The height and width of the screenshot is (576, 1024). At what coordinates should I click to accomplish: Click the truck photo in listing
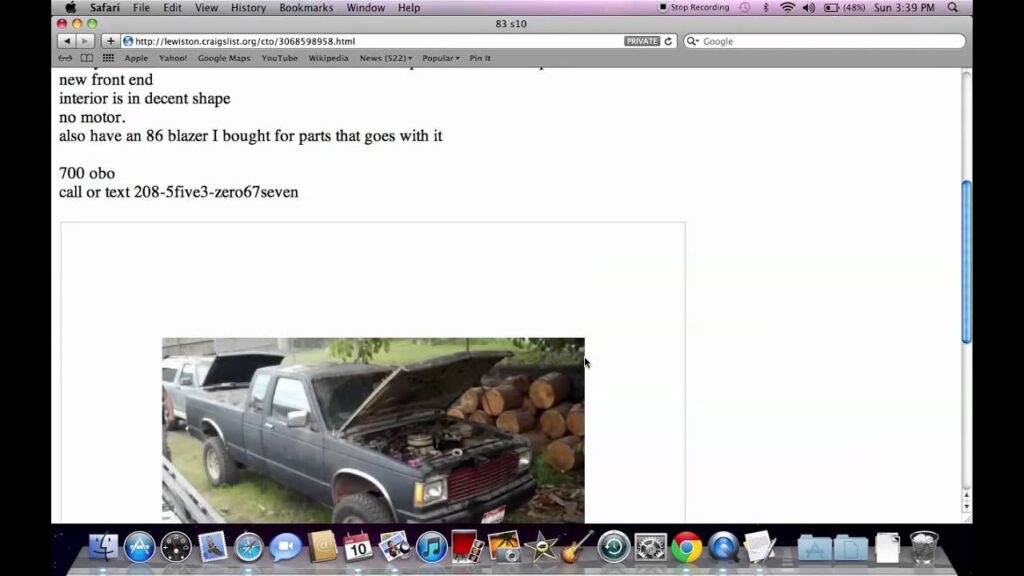click(373, 430)
